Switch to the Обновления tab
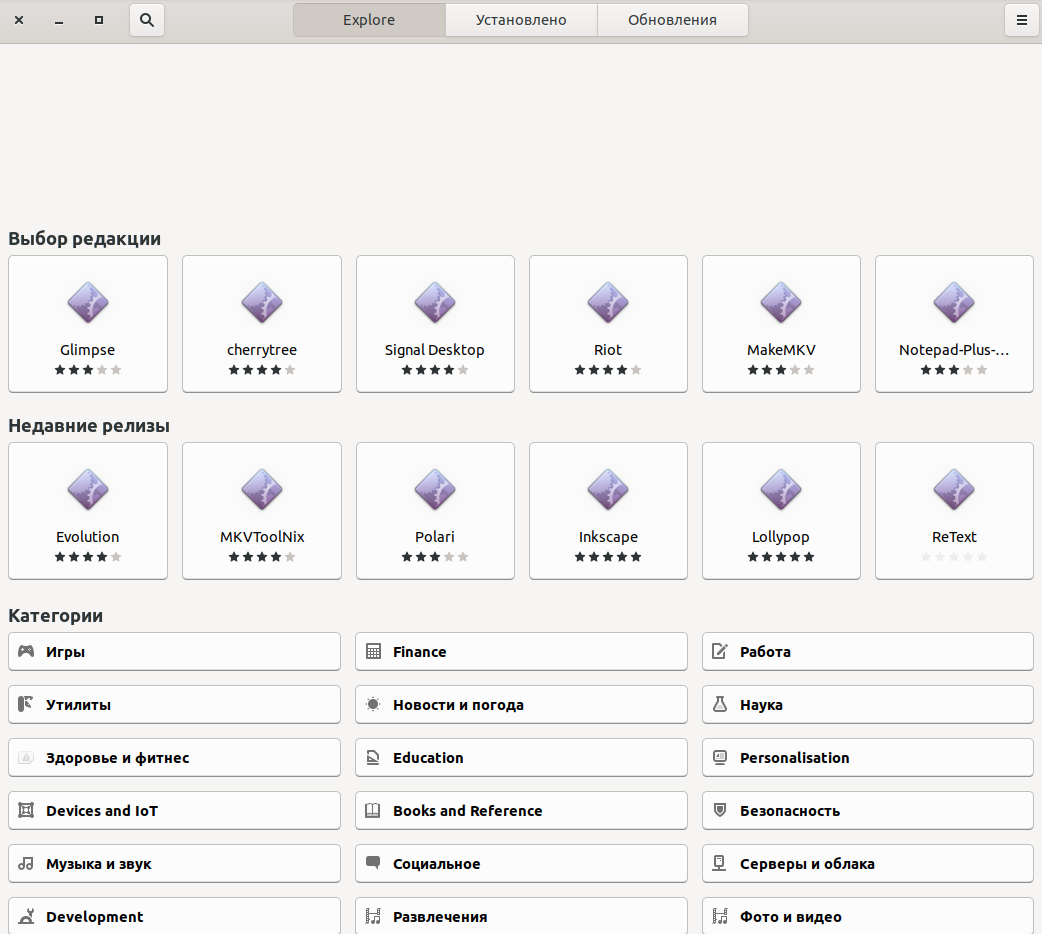Screen dimensions: 1042x934 coord(672,20)
